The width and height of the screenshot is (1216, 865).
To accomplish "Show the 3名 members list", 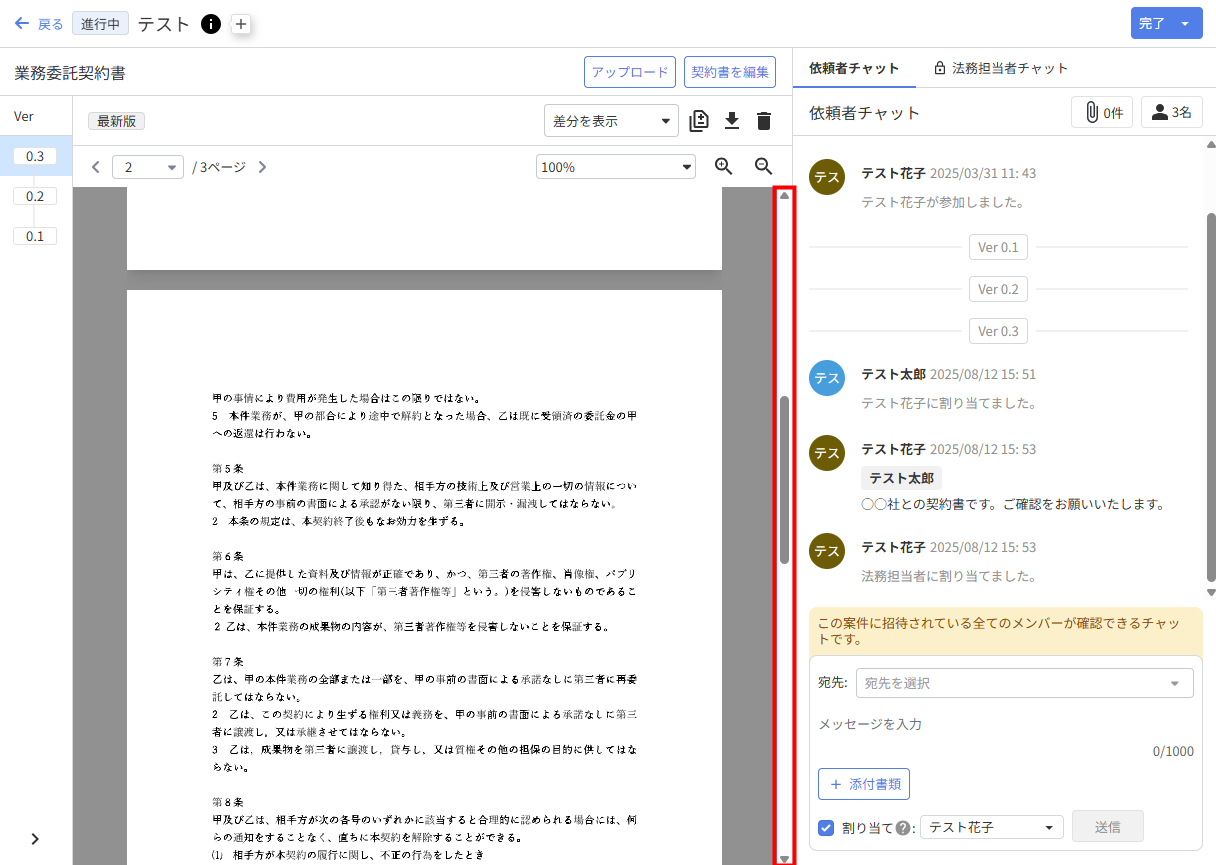I will click(1171, 113).
